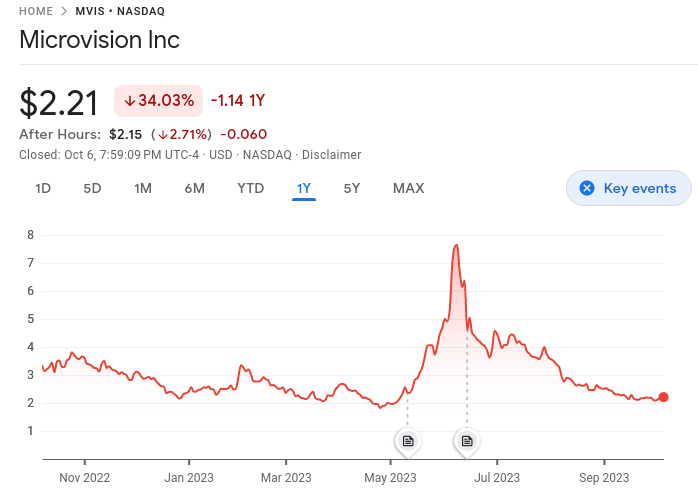Switch to the 6M range tab

coord(194,188)
